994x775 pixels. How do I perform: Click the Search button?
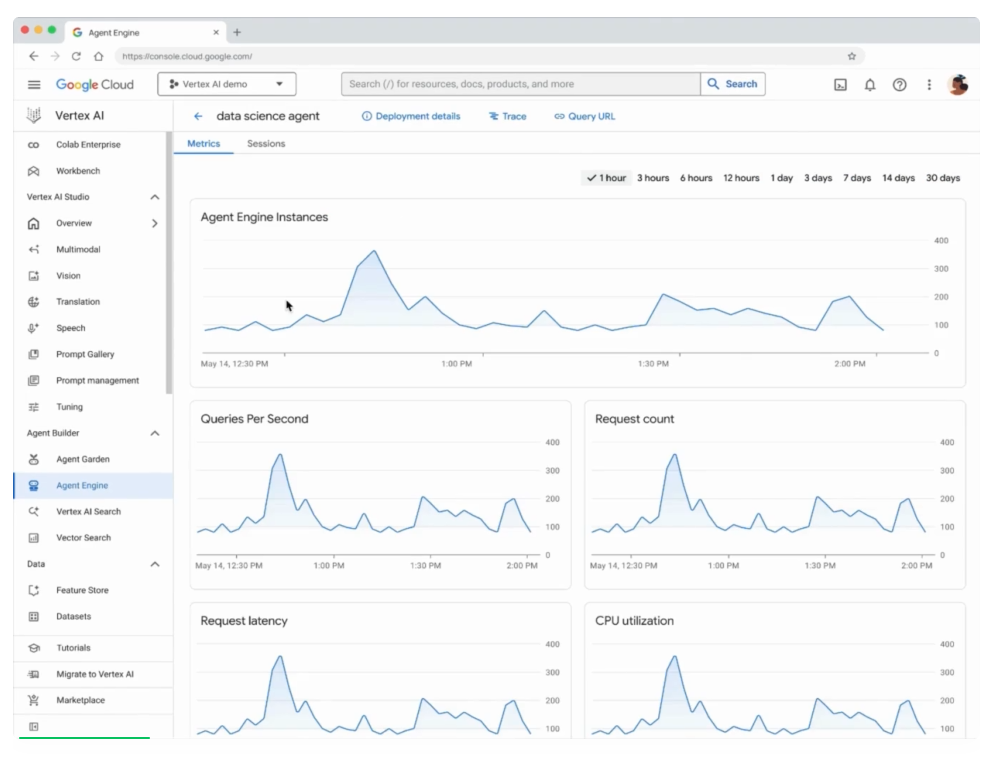click(732, 85)
